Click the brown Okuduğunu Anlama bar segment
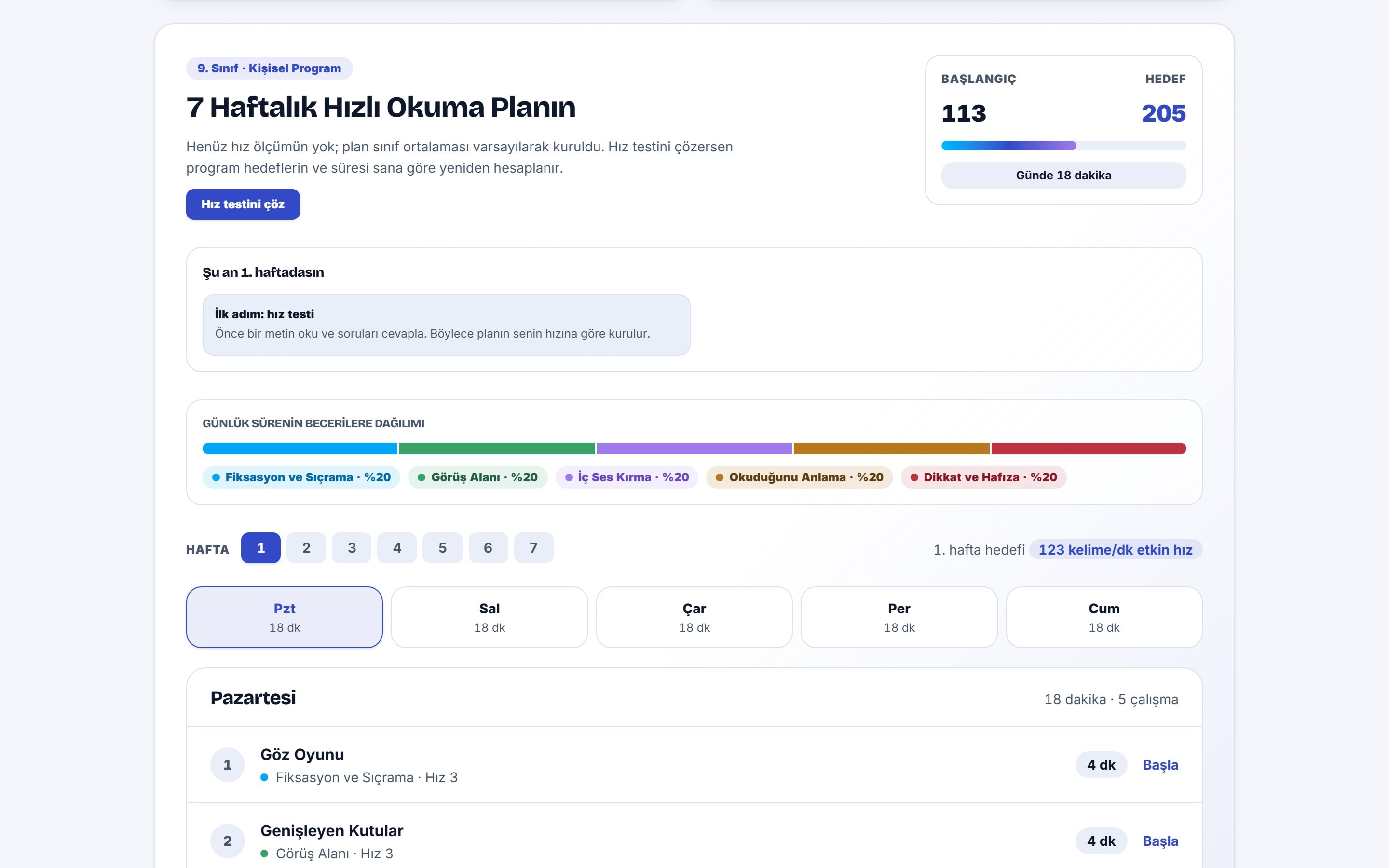1389x868 pixels. [x=891, y=448]
